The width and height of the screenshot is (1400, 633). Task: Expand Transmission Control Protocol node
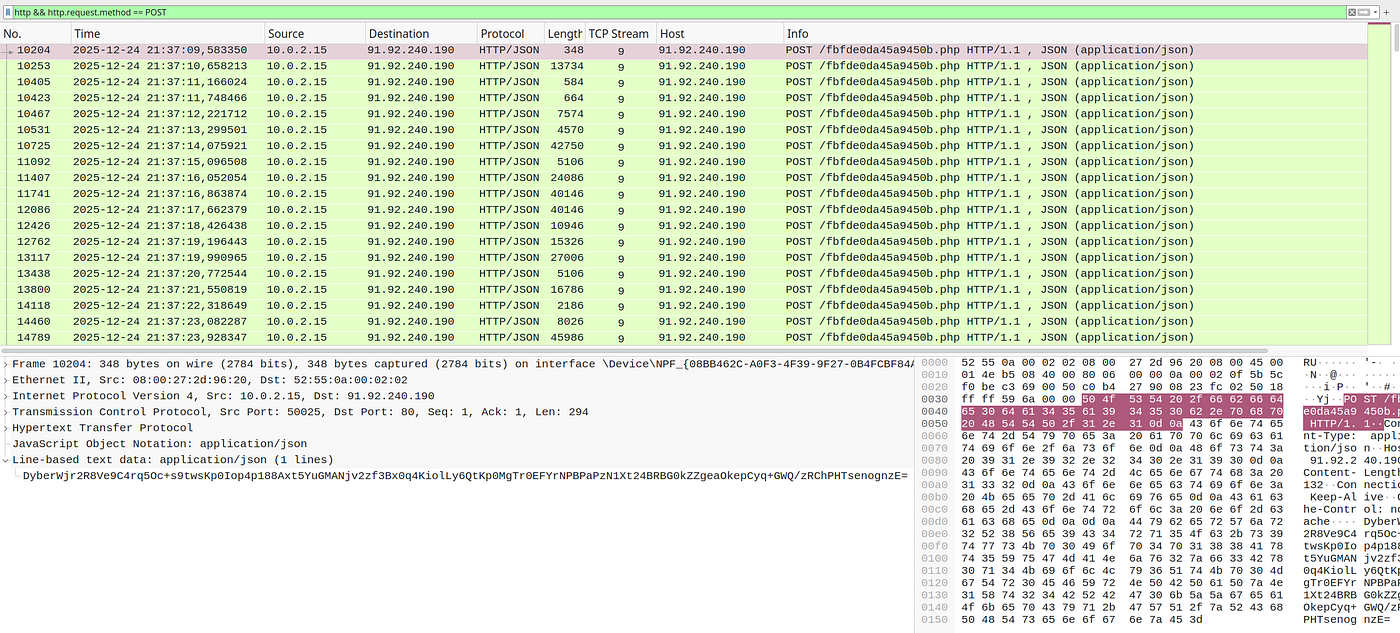coord(5,412)
